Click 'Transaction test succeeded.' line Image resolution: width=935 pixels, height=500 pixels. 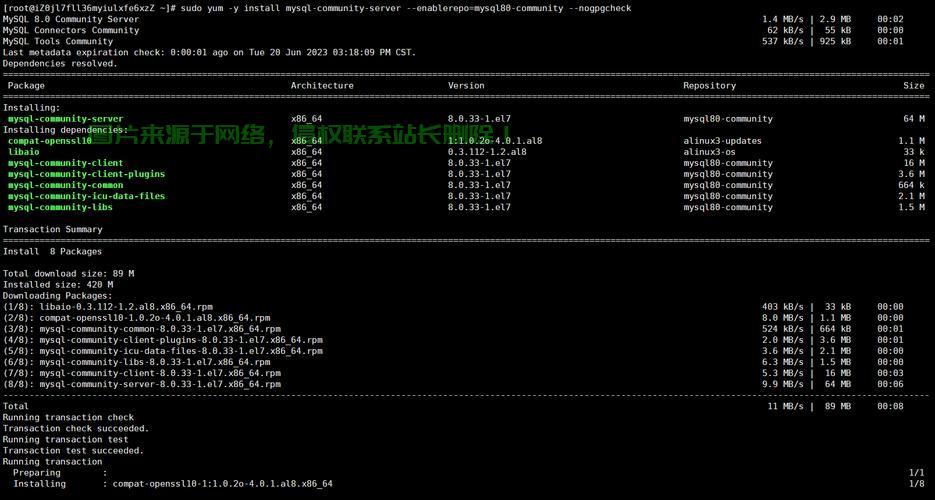coord(73,451)
